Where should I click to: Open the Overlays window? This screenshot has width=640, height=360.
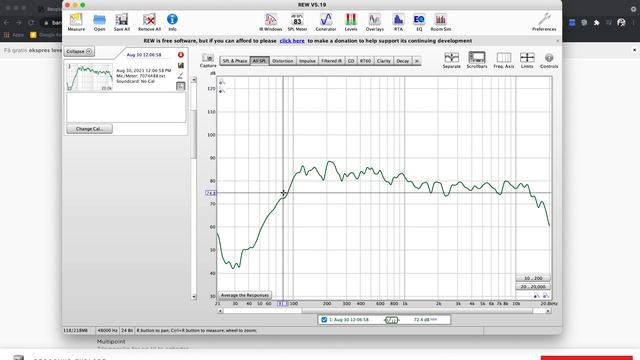point(374,22)
